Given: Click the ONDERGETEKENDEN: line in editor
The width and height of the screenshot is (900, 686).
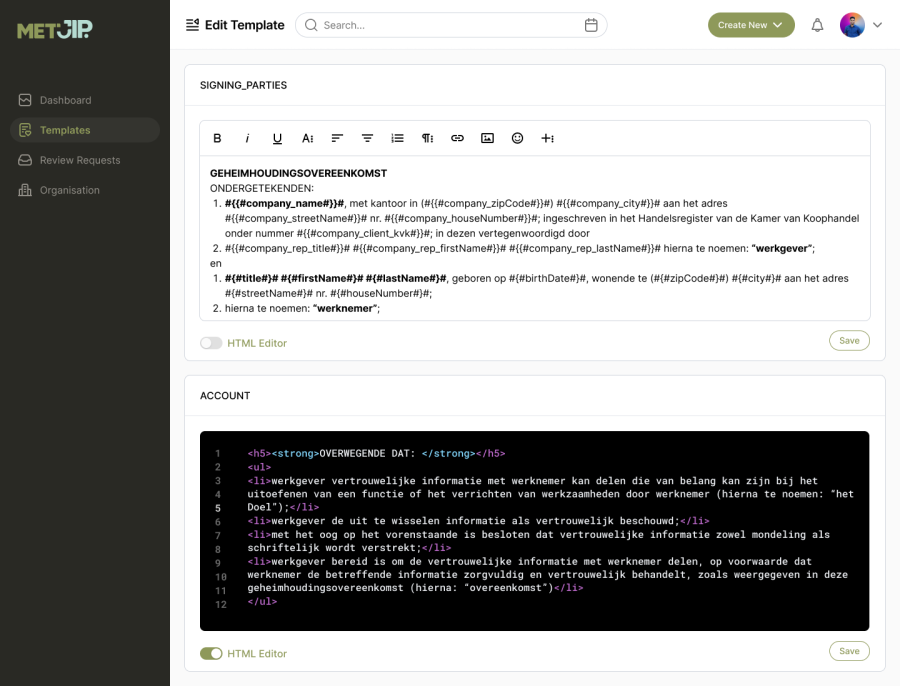Looking at the screenshot, I should 262,188.
